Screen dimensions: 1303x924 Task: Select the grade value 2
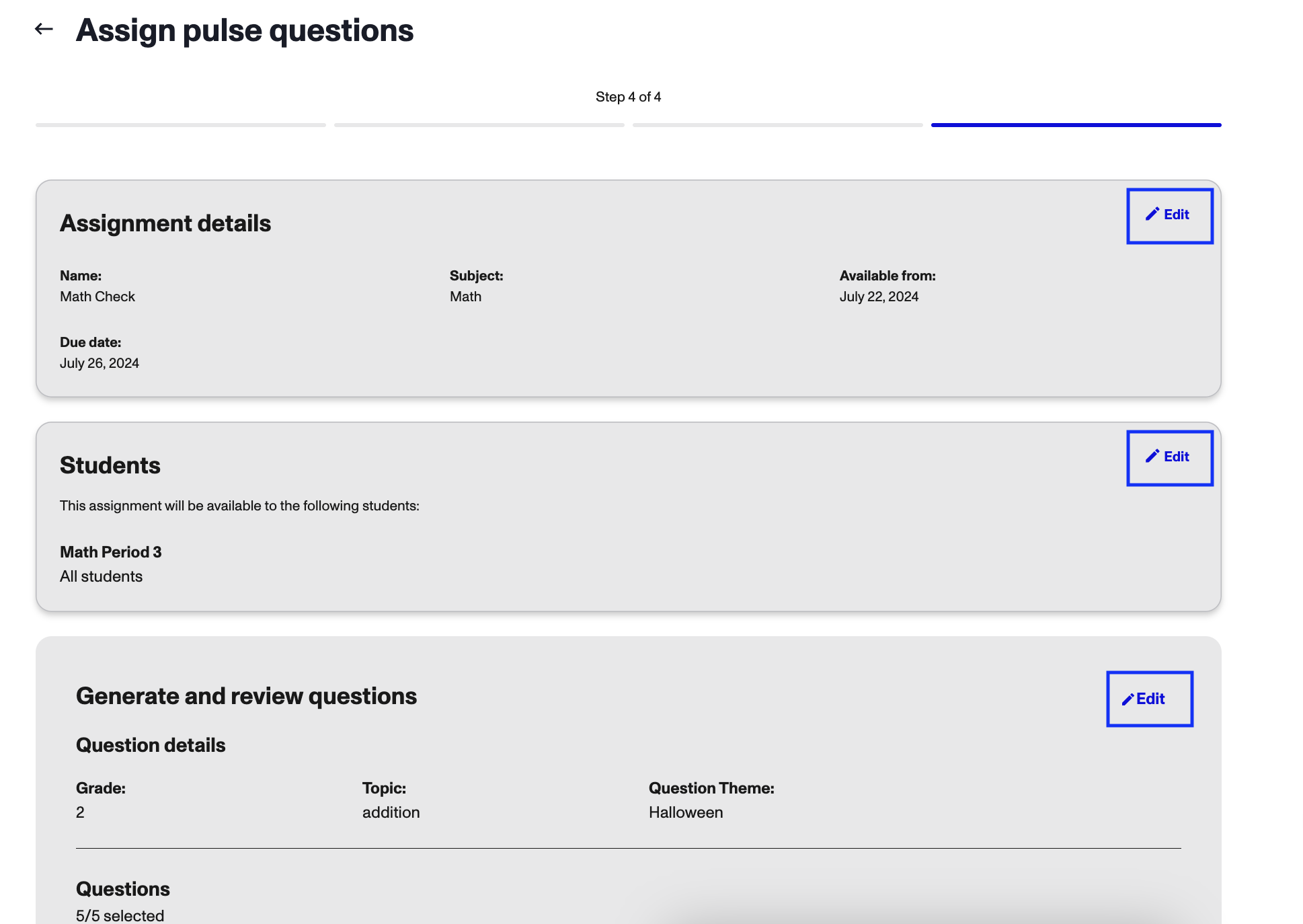(x=80, y=812)
